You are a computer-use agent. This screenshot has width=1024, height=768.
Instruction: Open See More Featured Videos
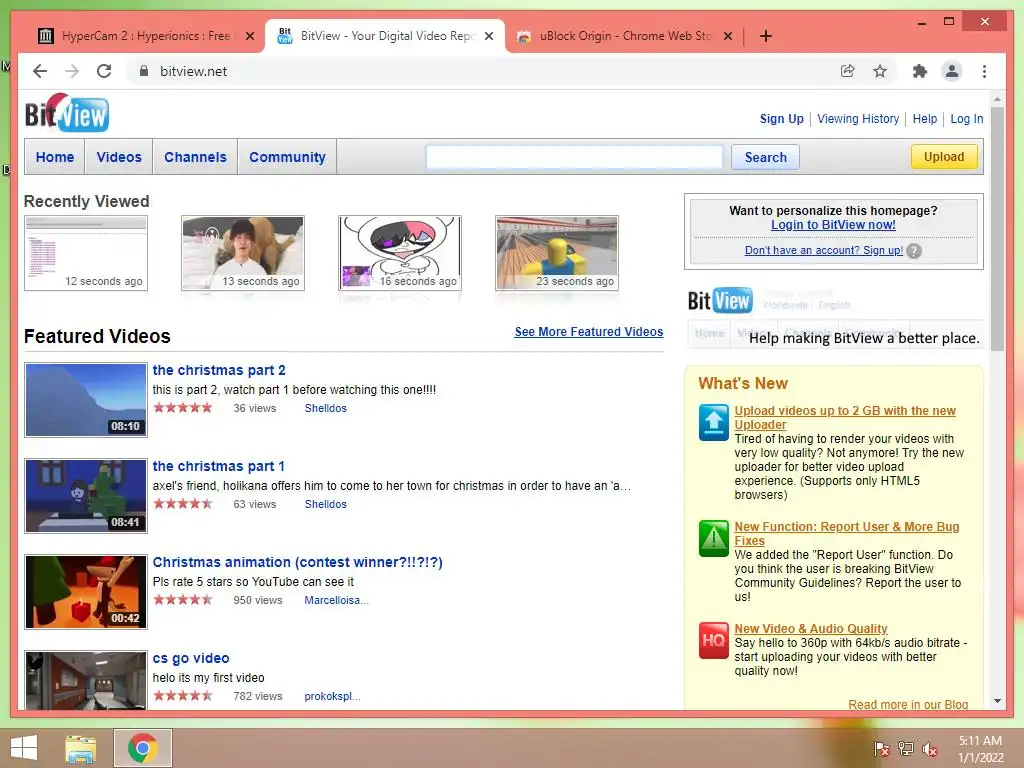coord(588,332)
